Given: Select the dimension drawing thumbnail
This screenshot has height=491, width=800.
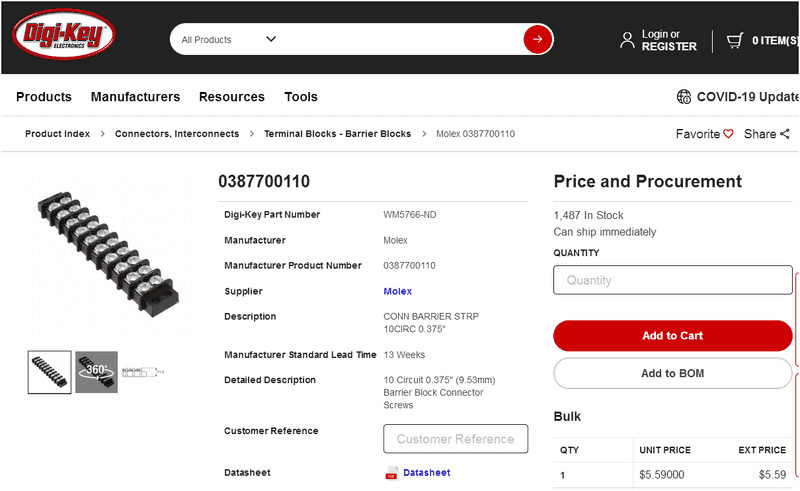Looking at the screenshot, I should click(143, 372).
